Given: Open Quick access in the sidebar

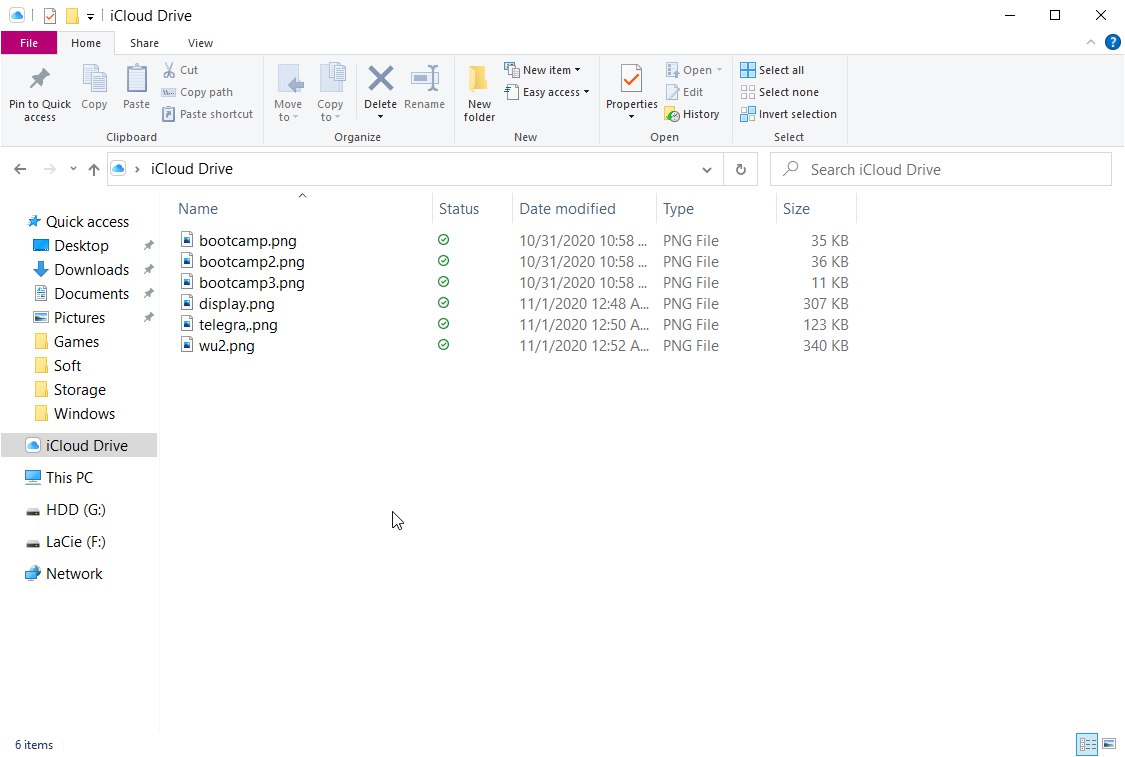Looking at the screenshot, I should pyautogui.click(x=78, y=222).
